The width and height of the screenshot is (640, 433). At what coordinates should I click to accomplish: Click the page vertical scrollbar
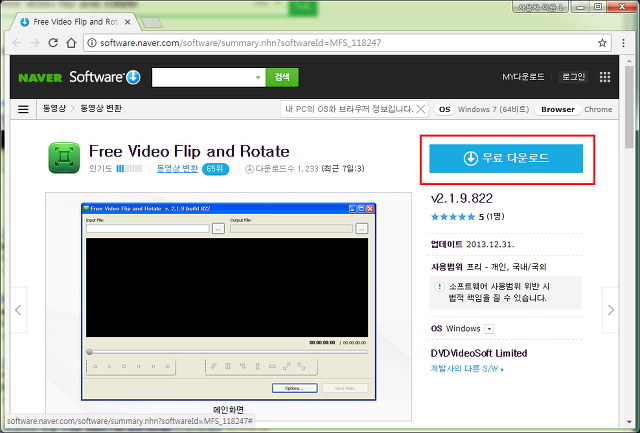[x=629, y=107]
